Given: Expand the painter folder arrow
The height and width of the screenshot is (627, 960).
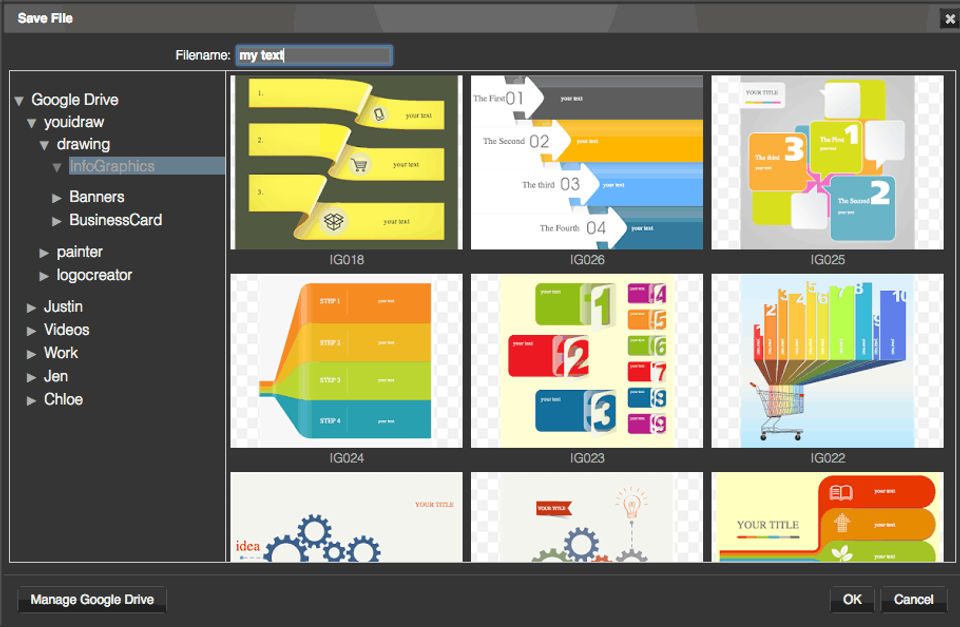Looking at the screenshot, I should (44, 253).
